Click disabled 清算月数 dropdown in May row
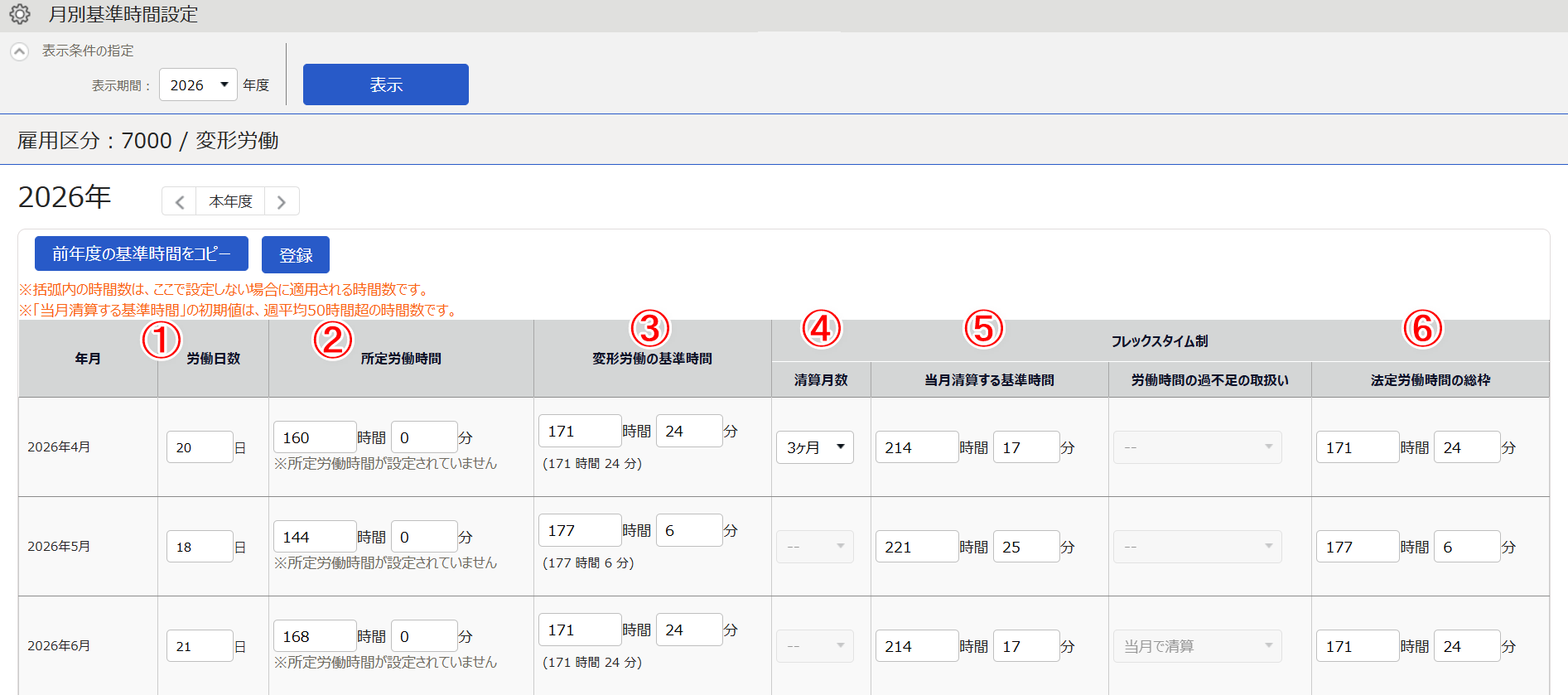 point(815,547)
